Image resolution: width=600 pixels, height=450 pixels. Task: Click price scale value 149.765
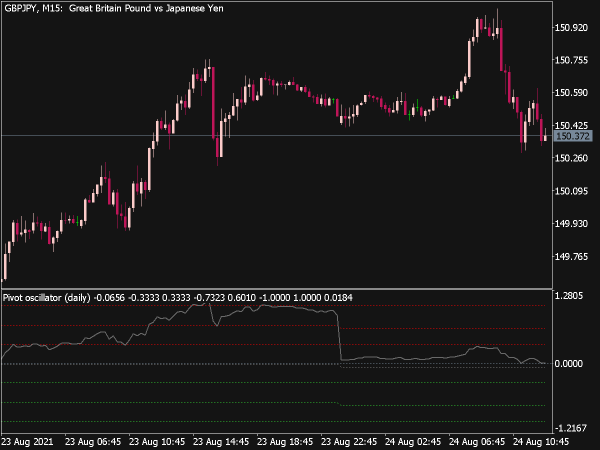[x=571, y=256]
